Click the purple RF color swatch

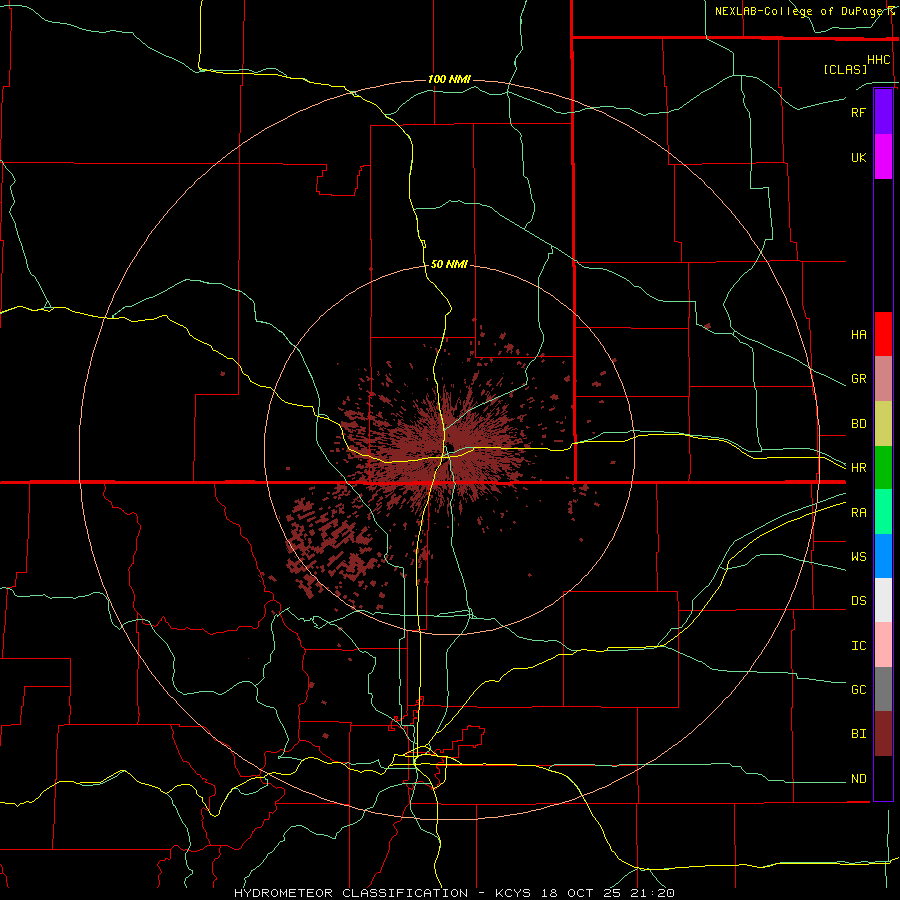click(883, 112)
